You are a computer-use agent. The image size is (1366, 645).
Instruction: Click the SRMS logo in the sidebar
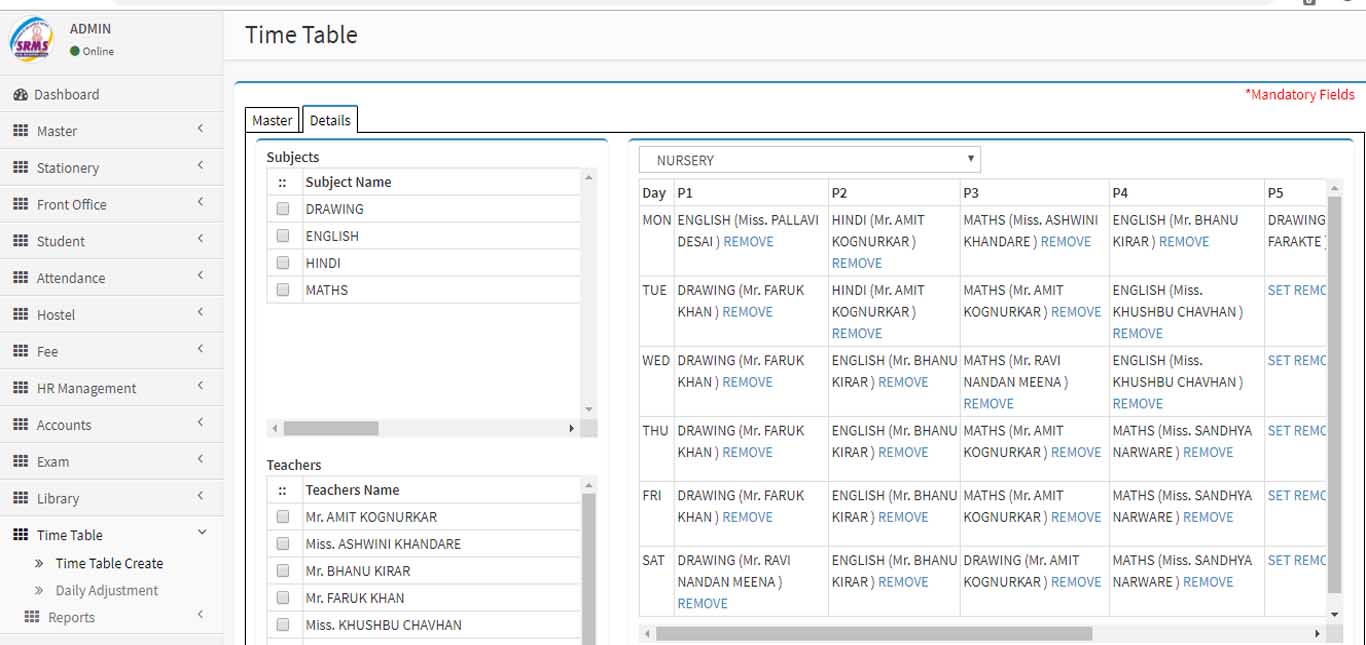pos(30,40)
